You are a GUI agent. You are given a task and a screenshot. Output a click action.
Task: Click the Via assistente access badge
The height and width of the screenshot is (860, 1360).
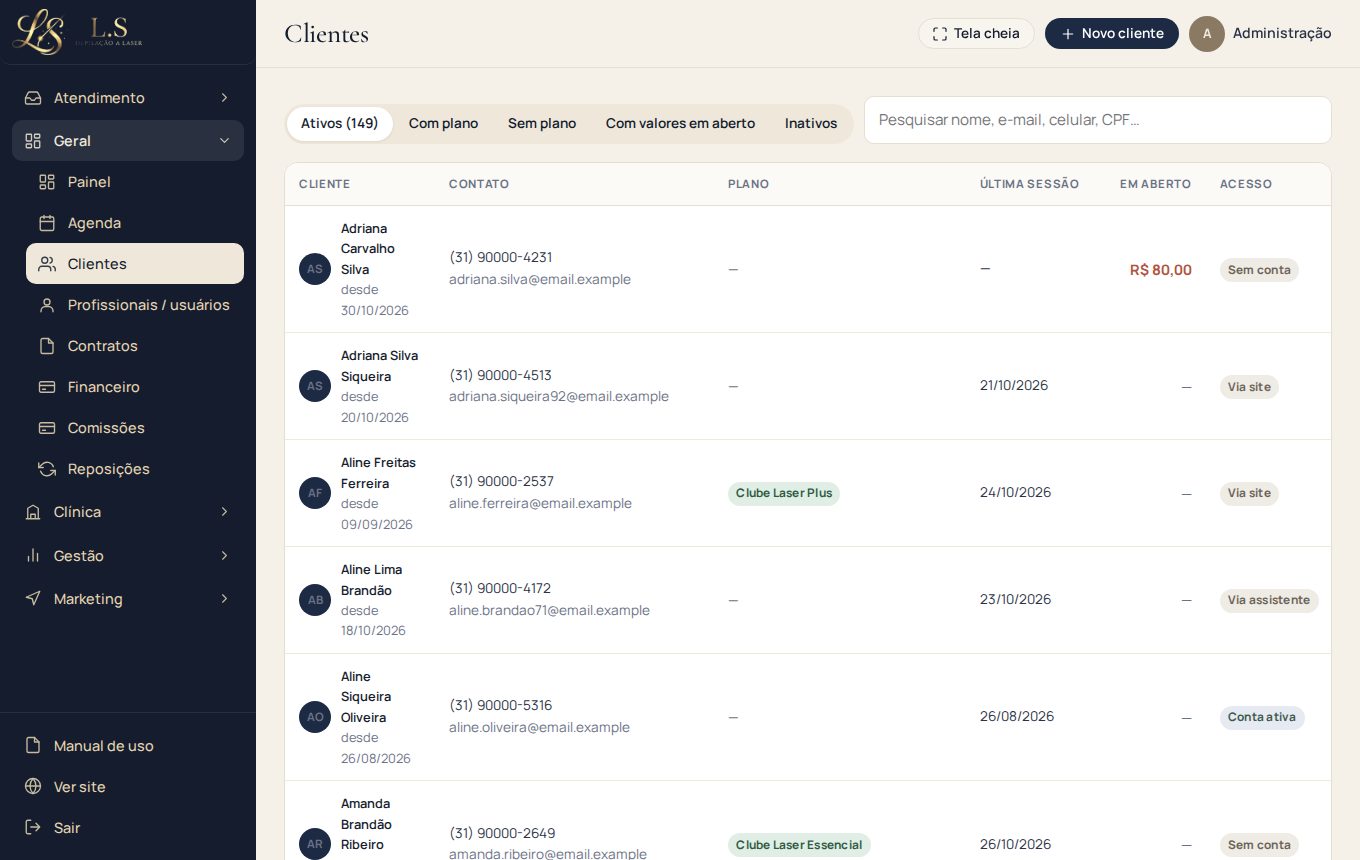1269,600
